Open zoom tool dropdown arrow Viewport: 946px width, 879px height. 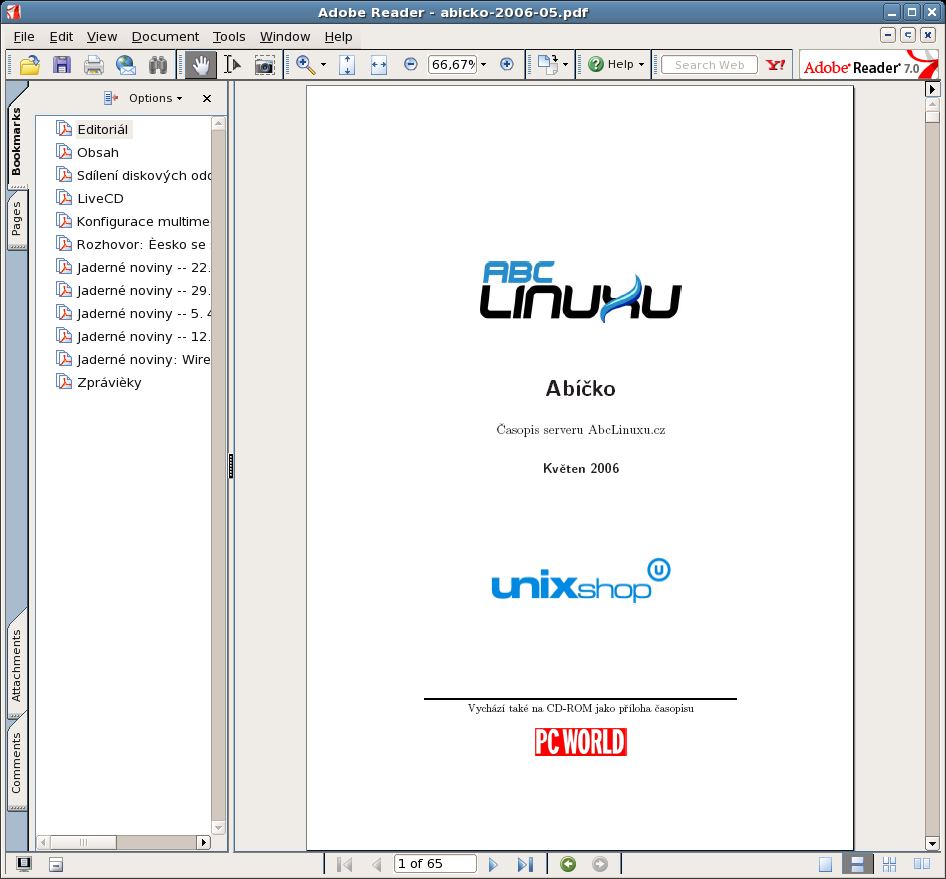(323, 65)
